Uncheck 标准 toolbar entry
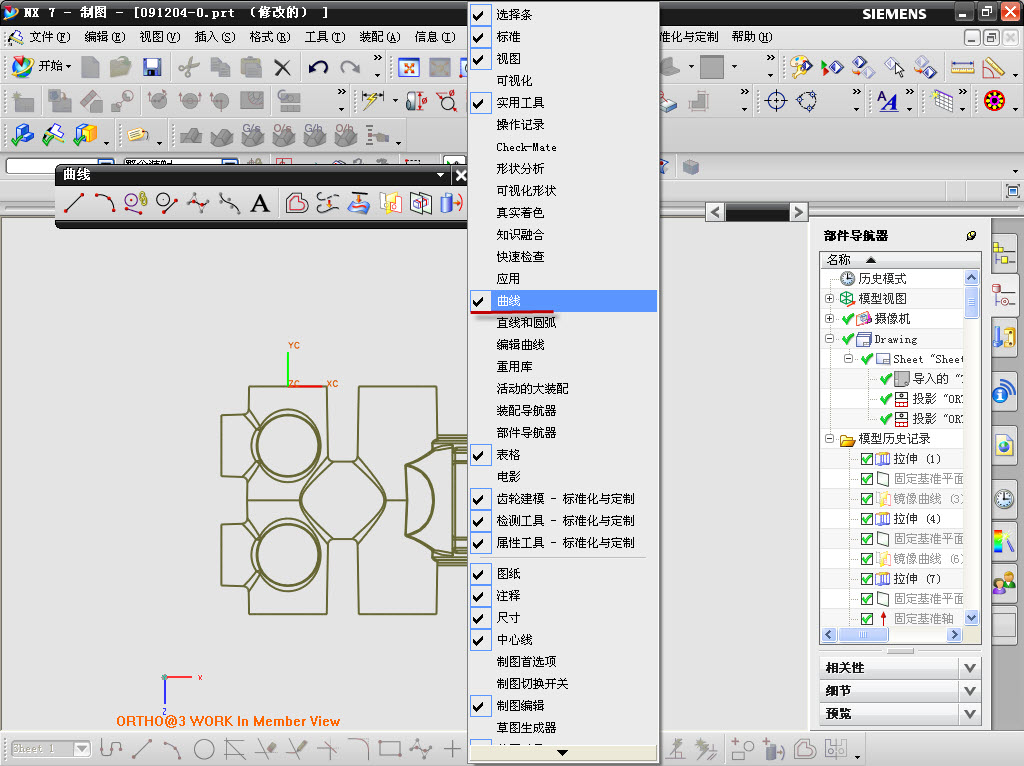 (x=563, y=37)
